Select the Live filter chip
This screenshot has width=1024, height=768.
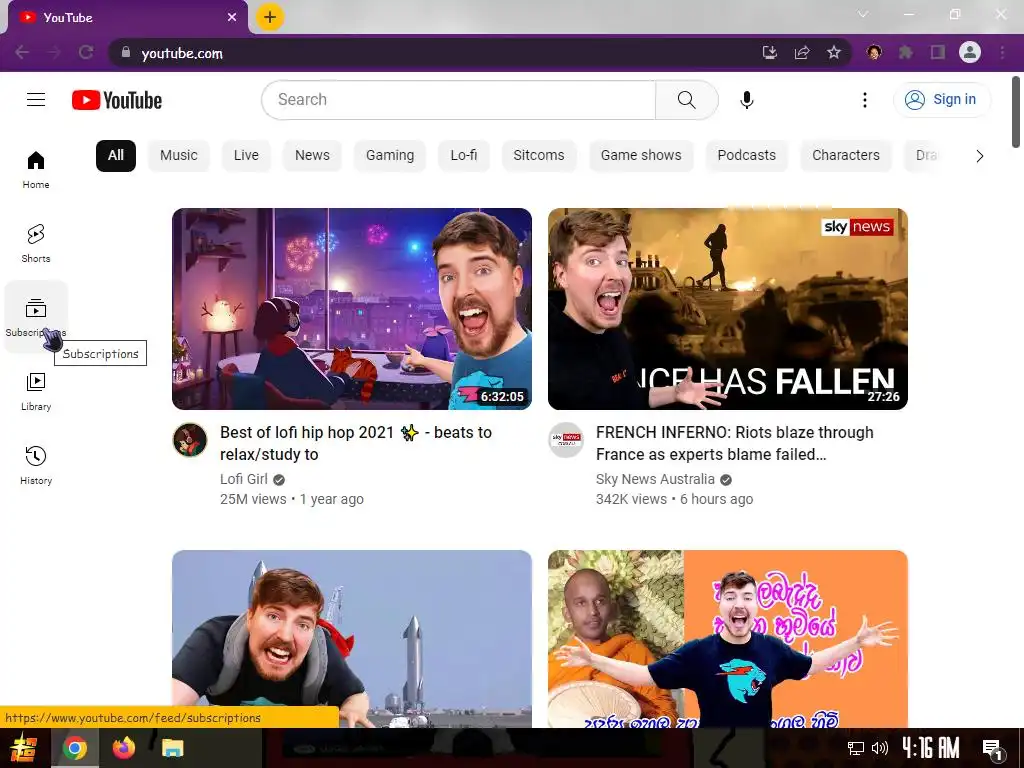(x=246, y=155)
